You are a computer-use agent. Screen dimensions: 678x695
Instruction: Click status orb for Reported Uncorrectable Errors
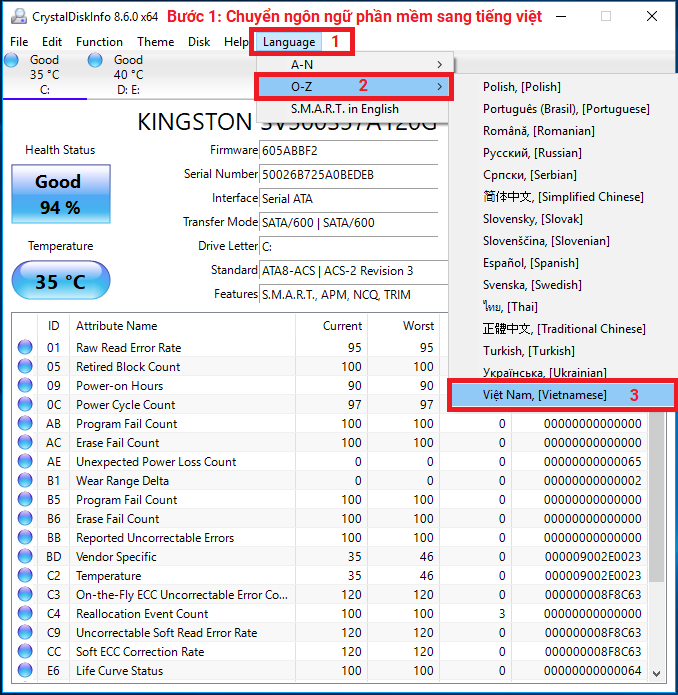[x=25, y=538]
